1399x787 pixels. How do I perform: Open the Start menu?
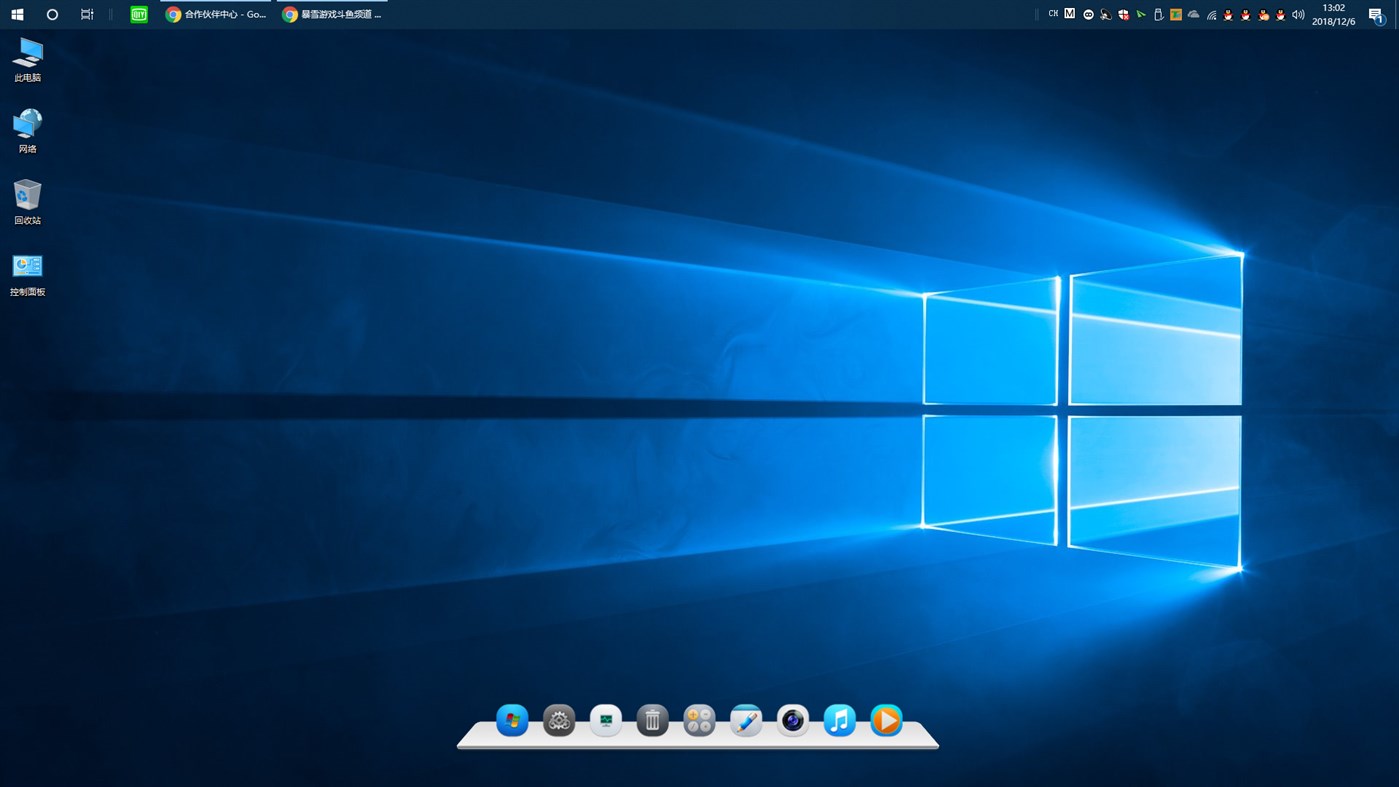(16, 14)
